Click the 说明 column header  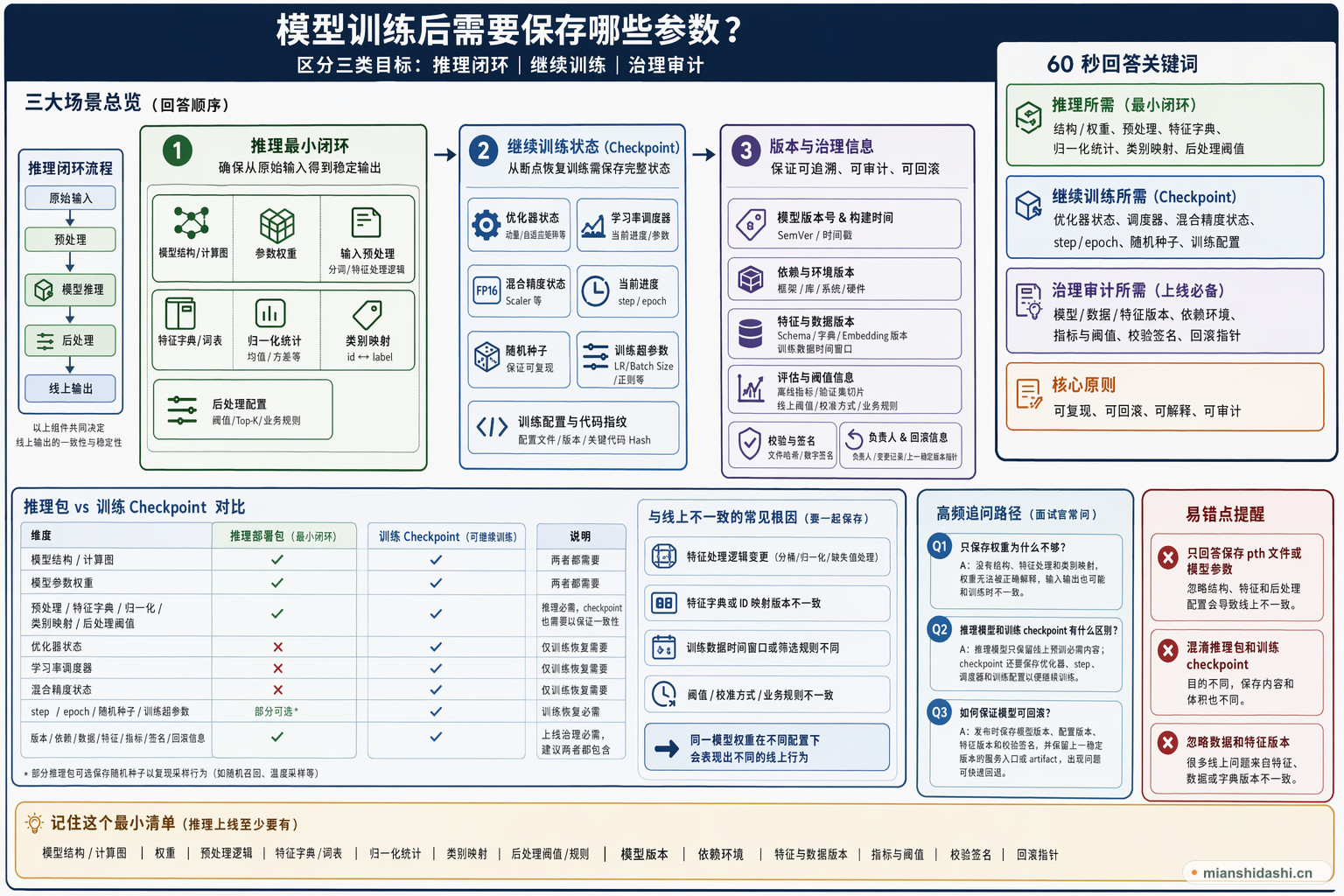(581, 536)
